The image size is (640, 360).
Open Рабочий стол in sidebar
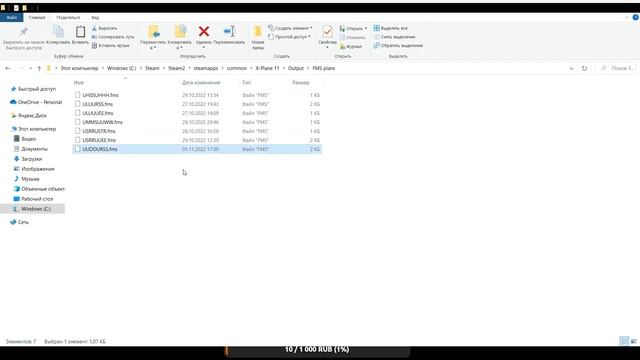33,199
